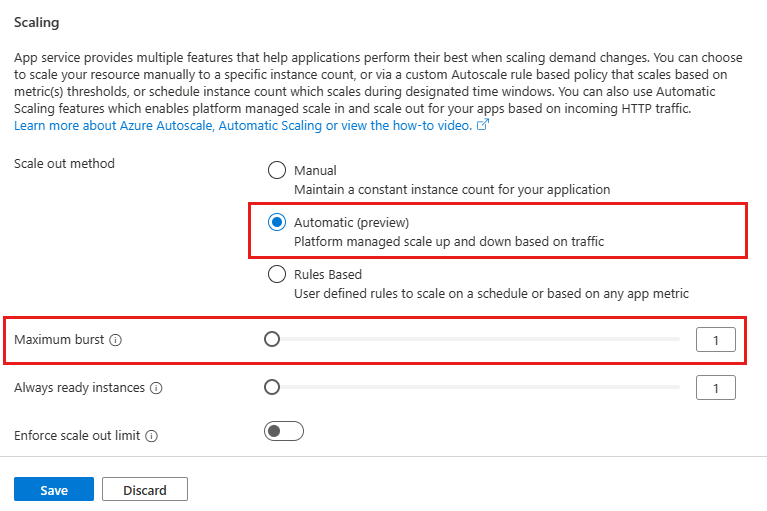Click the Enforce scale out limit info icon
Image resolution: width=767 pixels, height=511 pixels.
[151, 436]
